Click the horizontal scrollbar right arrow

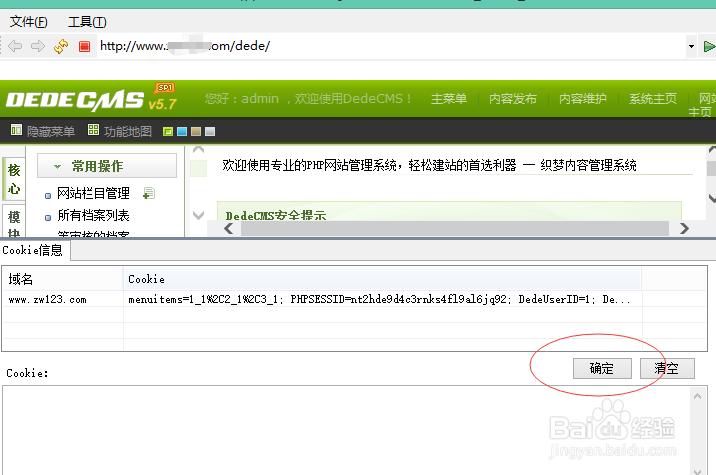684,228
